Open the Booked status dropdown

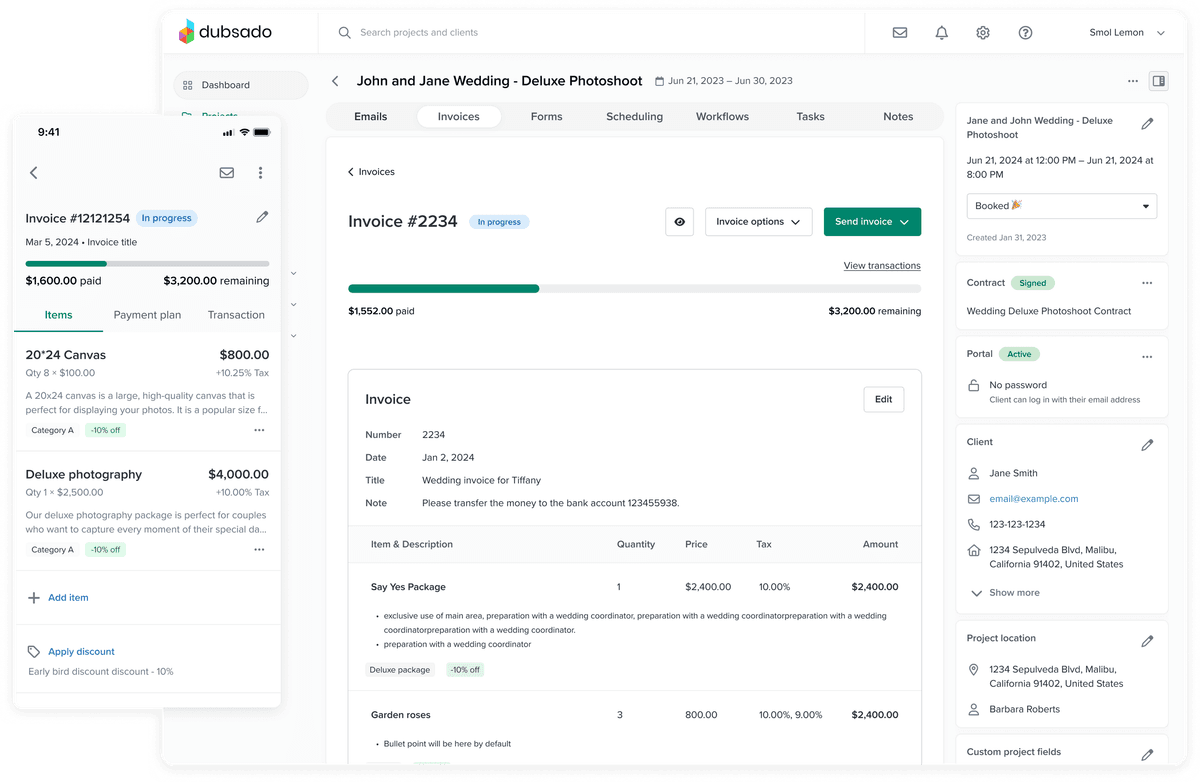point(1062,206)
